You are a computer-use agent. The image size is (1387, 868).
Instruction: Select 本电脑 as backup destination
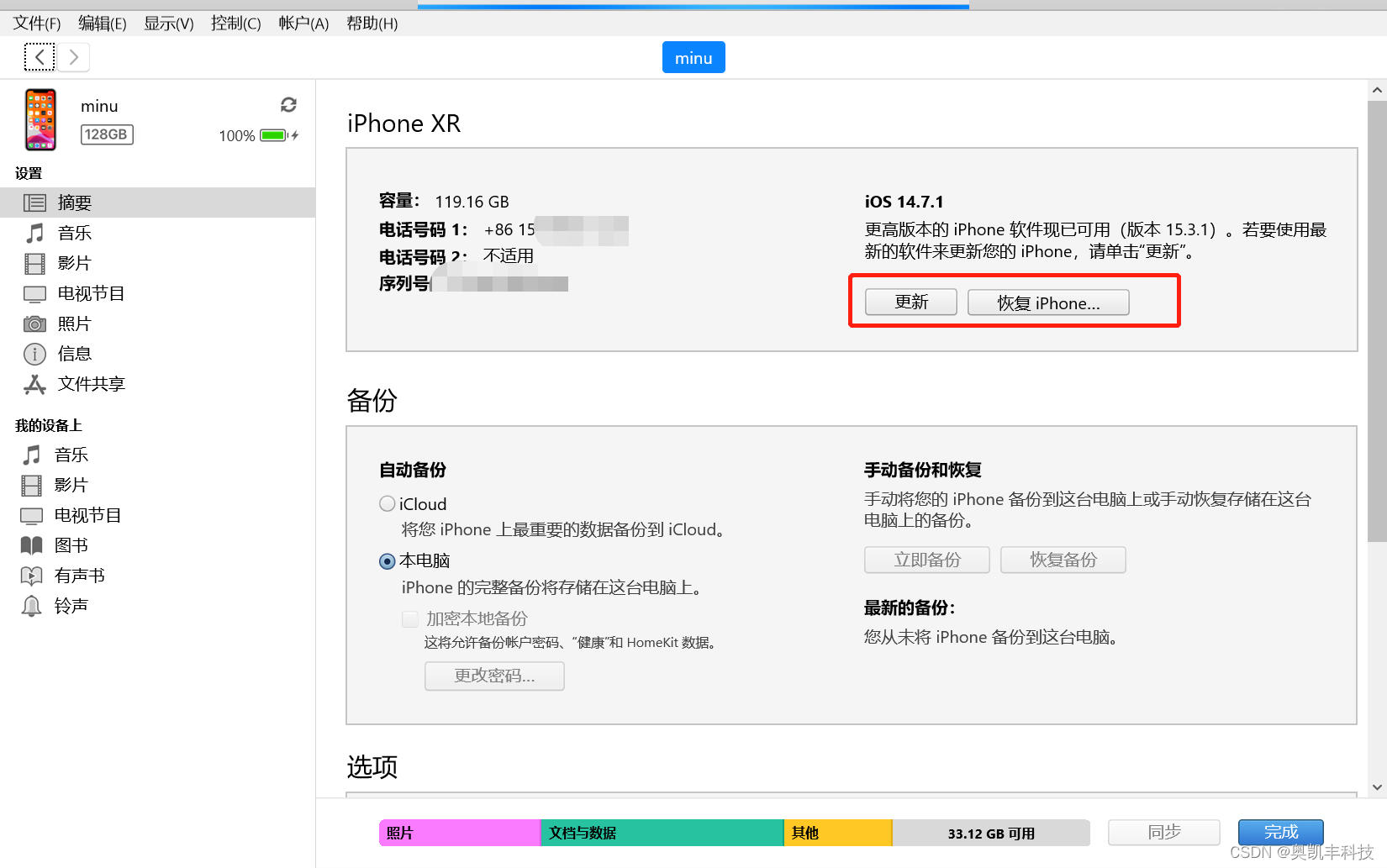click(387, 560)
